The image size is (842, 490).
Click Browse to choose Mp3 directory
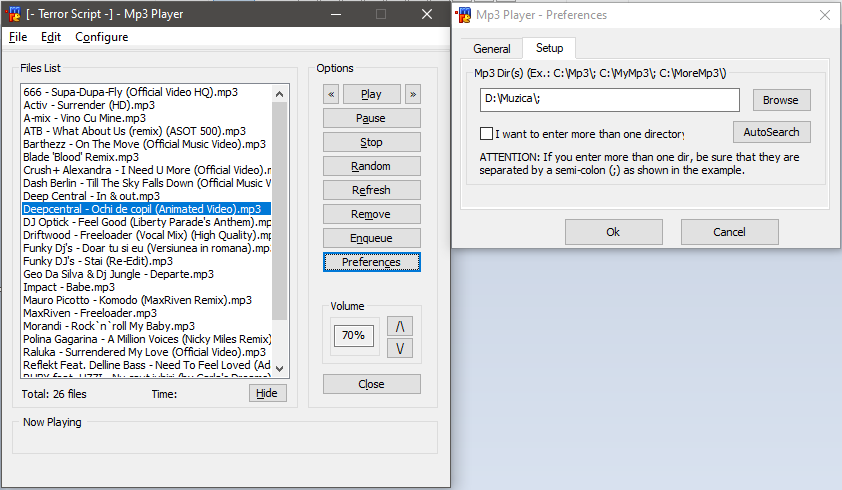click(781, 100)
